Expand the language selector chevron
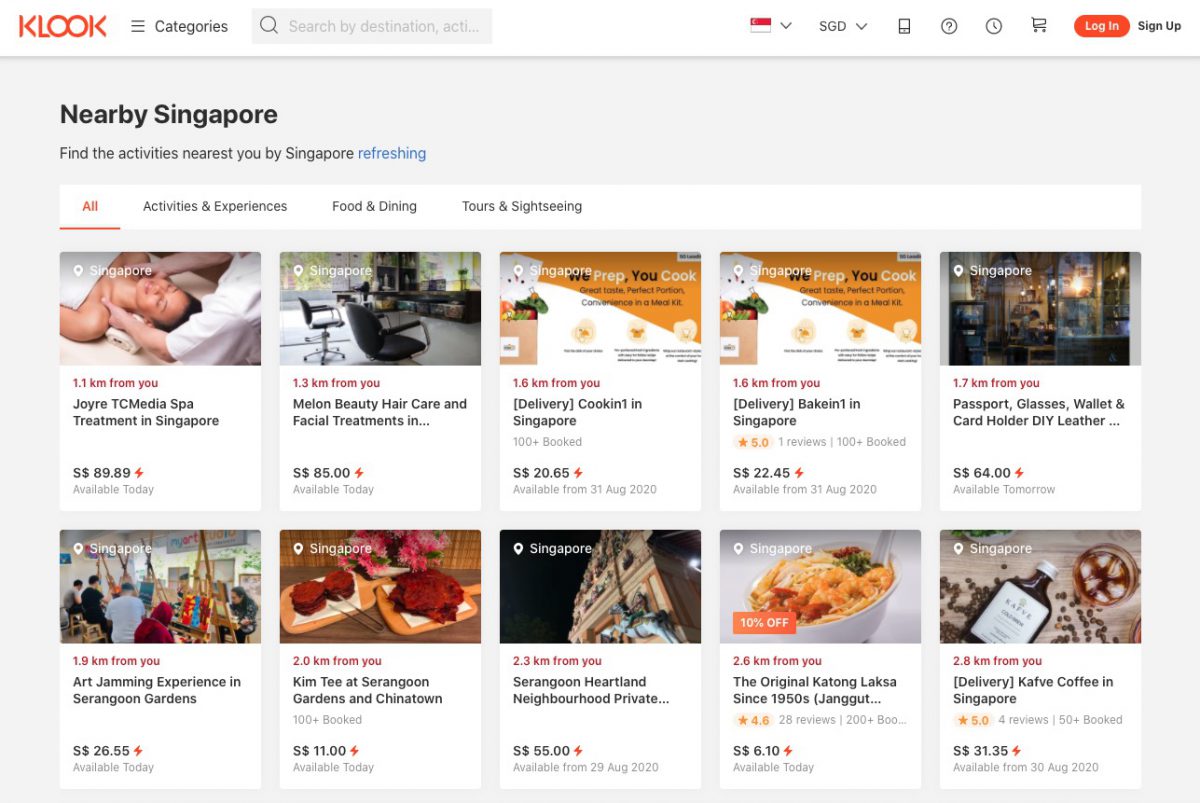 pos(785,25)
